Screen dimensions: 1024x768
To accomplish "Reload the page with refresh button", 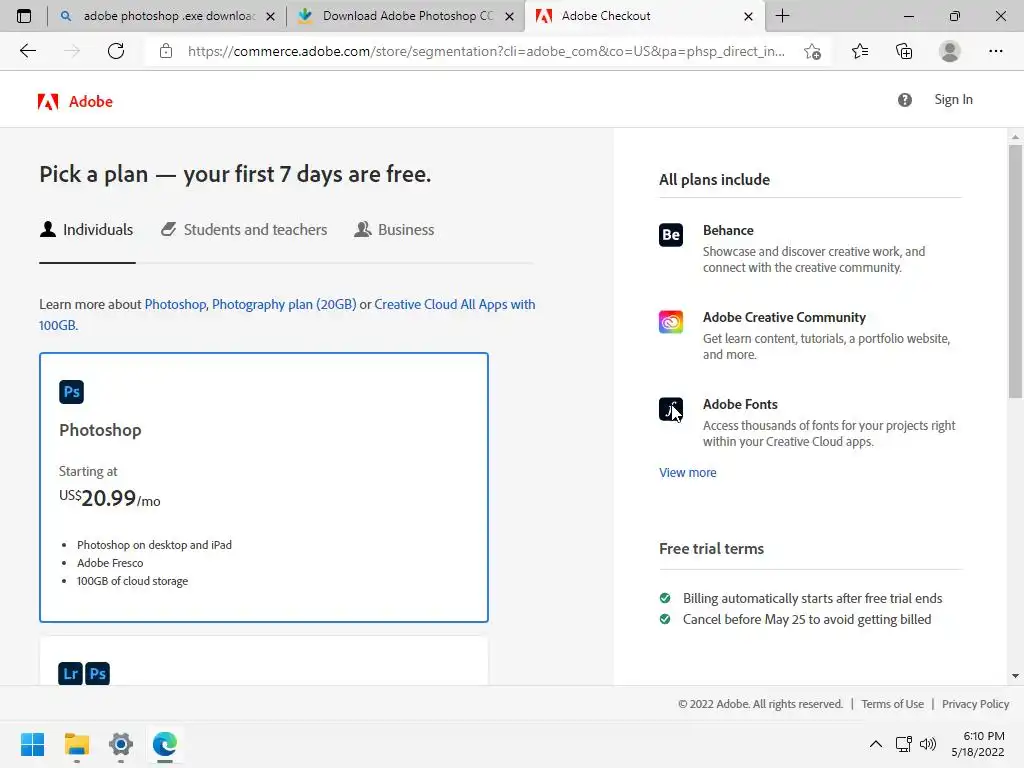I will click(116, 51).
